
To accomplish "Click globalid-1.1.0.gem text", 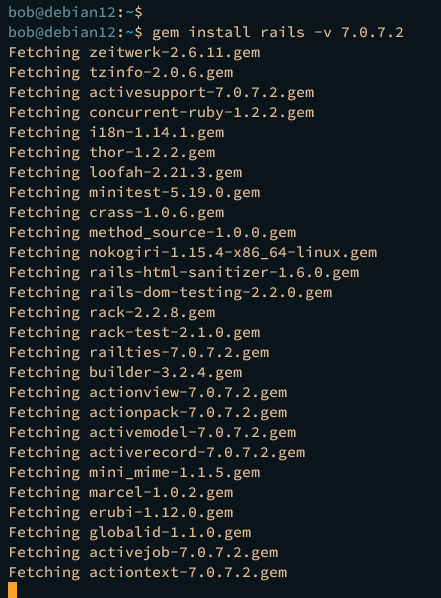I will click(170, 532).
